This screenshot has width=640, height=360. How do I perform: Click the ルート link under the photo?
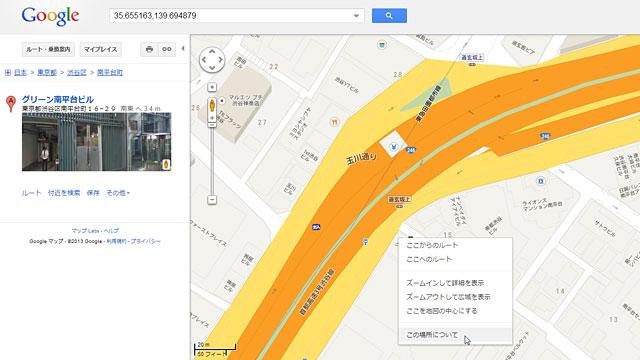(31, 193)
